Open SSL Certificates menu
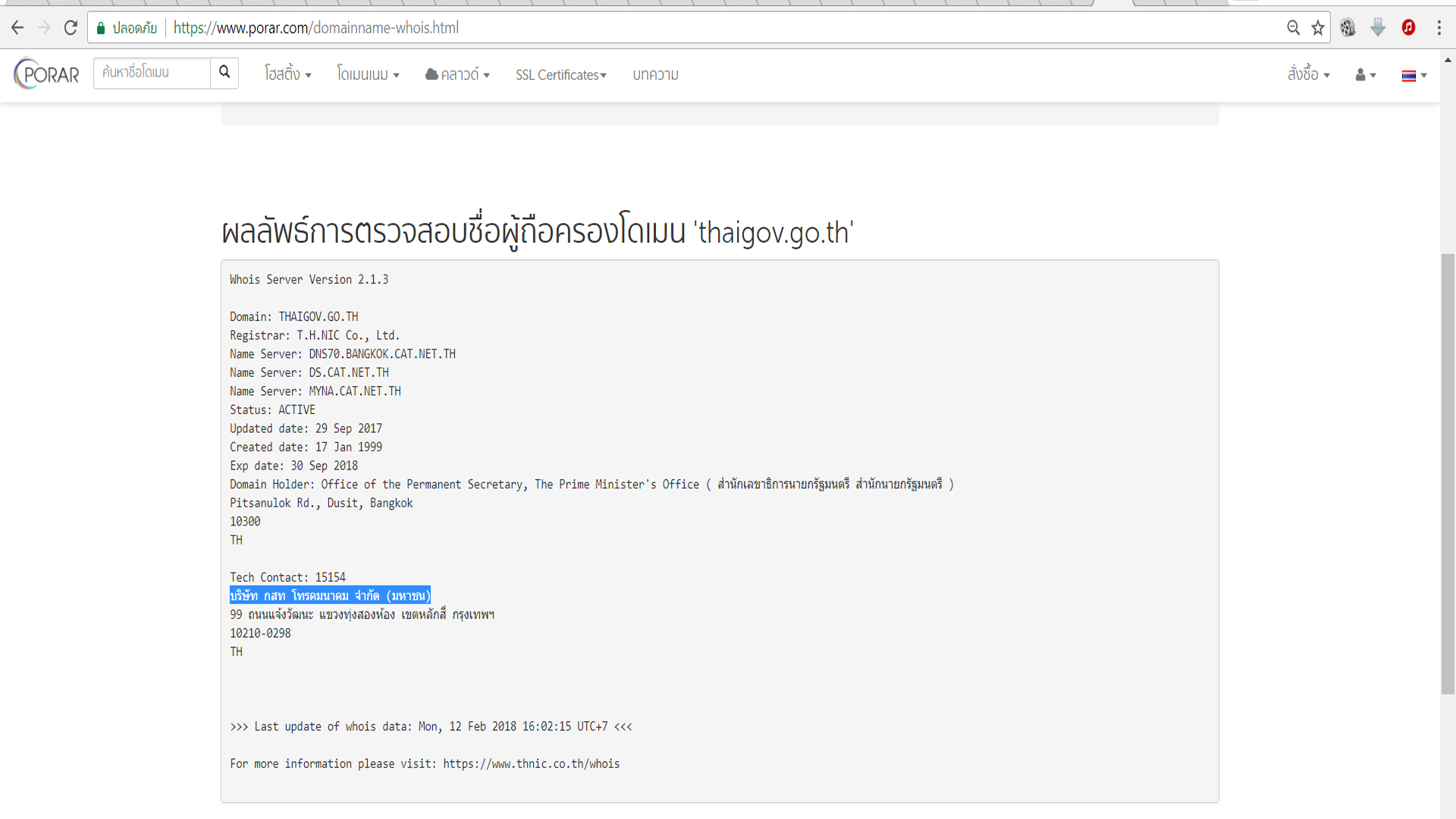Screen dimensions: 1456x819 tap(561, 74)
